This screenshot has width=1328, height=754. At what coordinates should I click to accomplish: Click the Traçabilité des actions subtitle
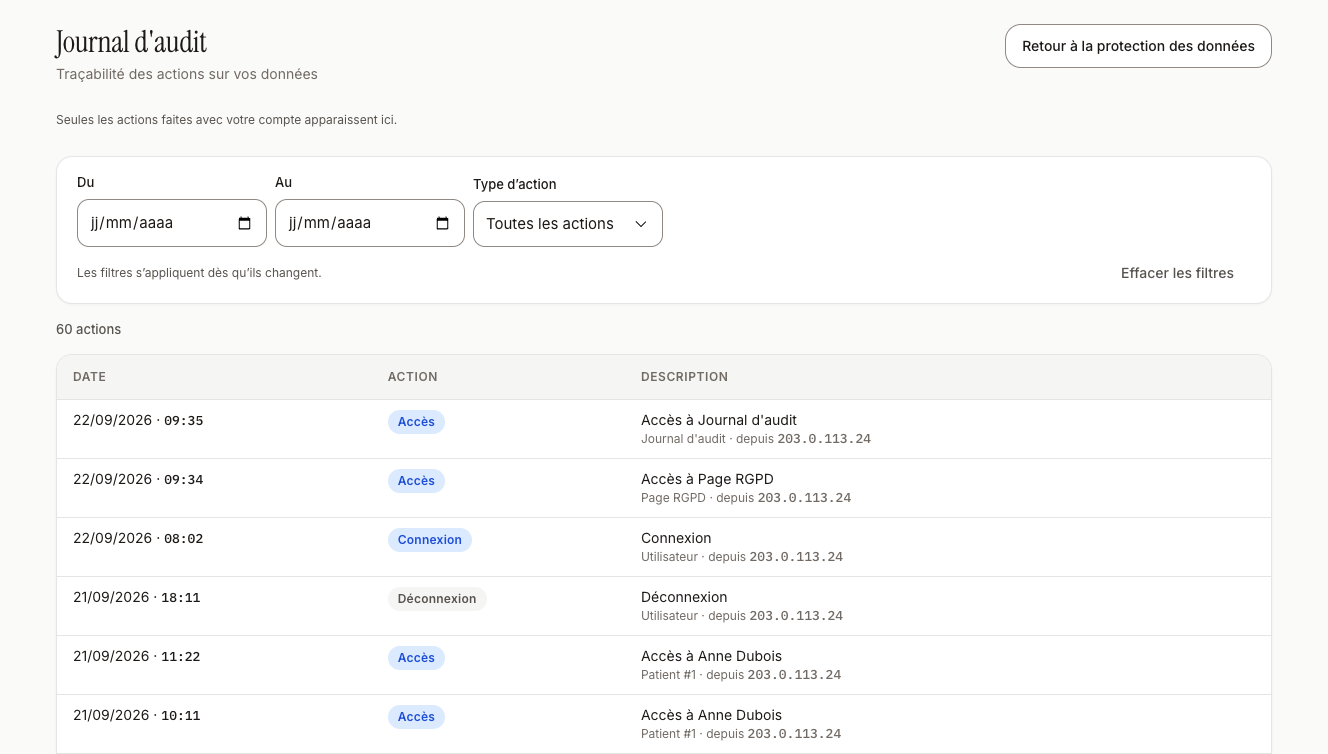click(187, 74)
